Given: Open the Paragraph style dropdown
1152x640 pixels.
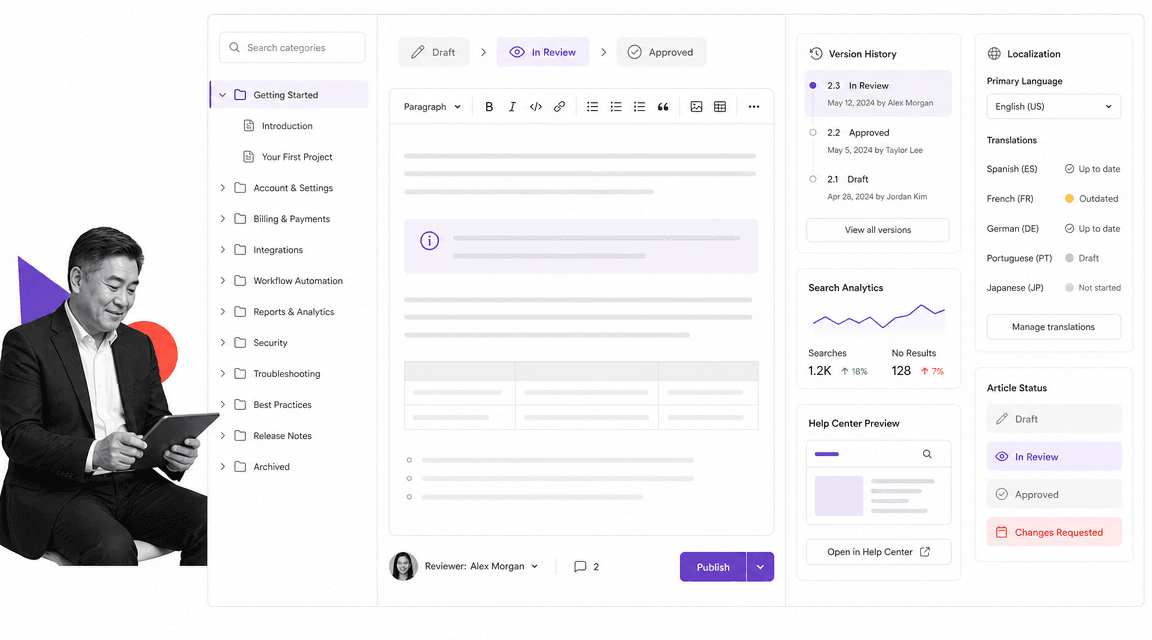Looking at the screenshot, I should point(432,107).
